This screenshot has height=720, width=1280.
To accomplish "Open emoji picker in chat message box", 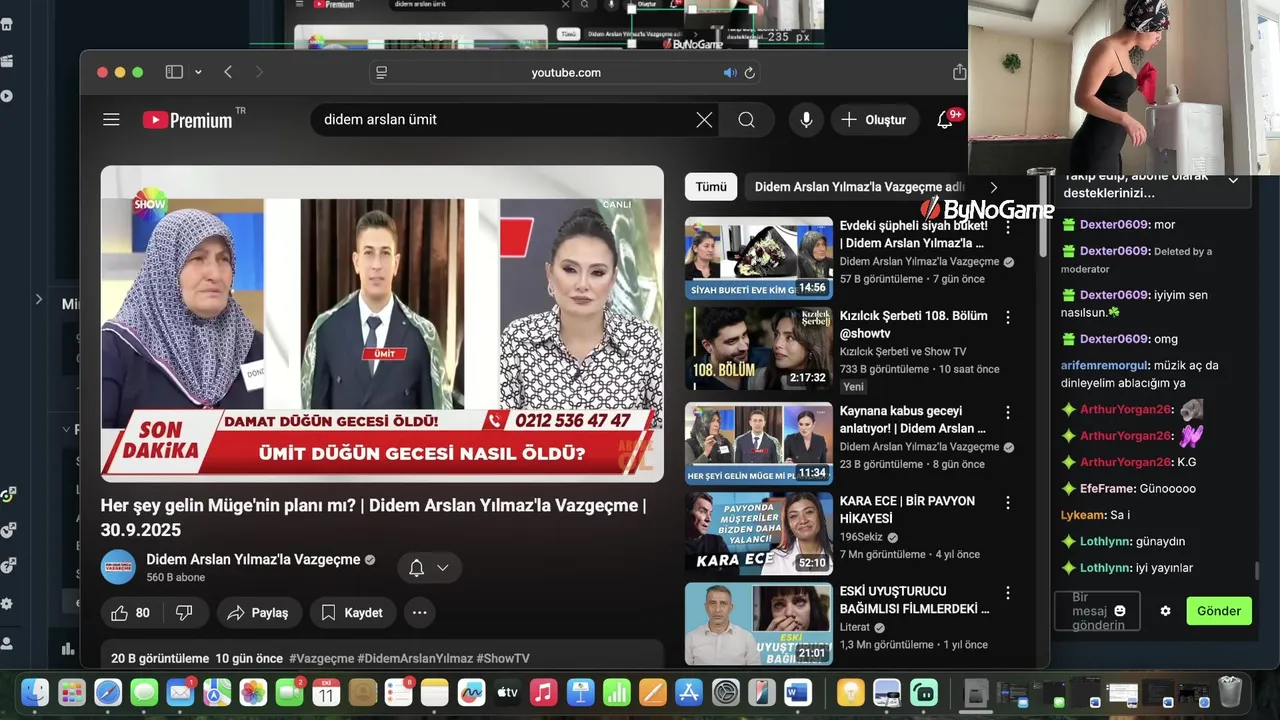I will (1120, 610).
